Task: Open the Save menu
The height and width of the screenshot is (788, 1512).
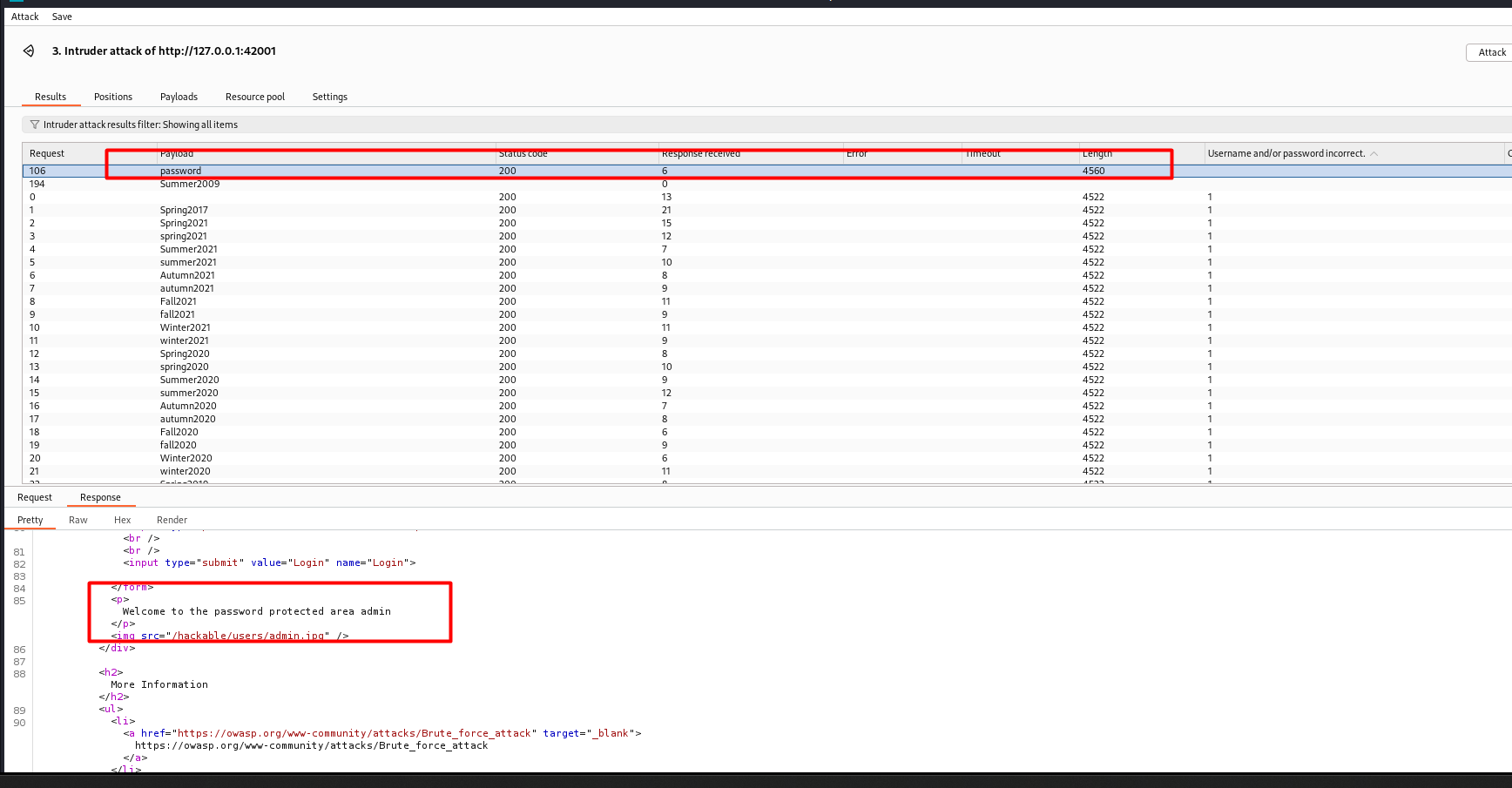Action: point(62,17)
